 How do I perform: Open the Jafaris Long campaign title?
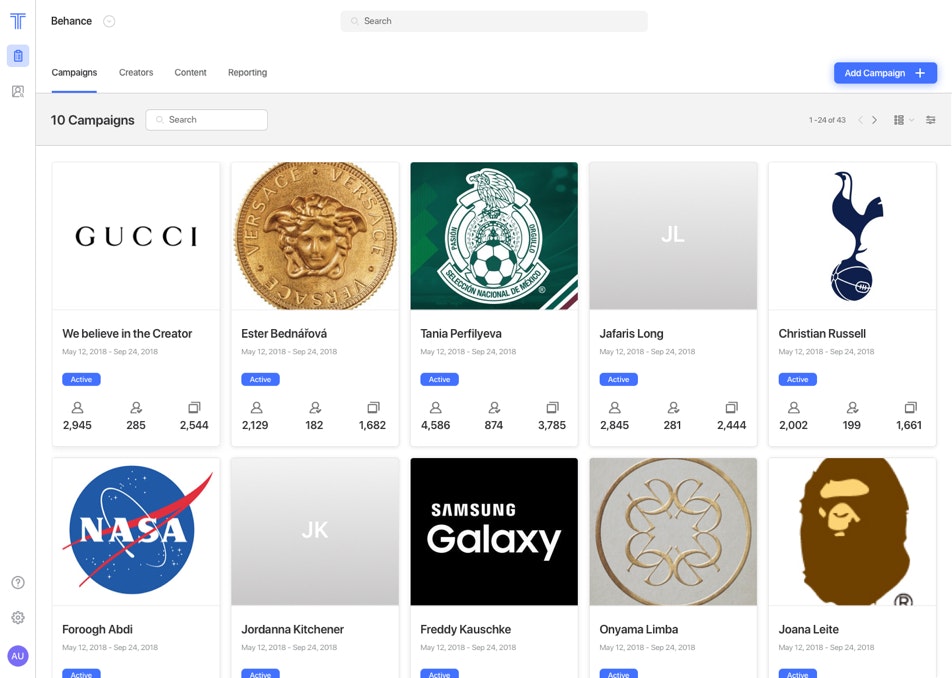coord(631,334)
